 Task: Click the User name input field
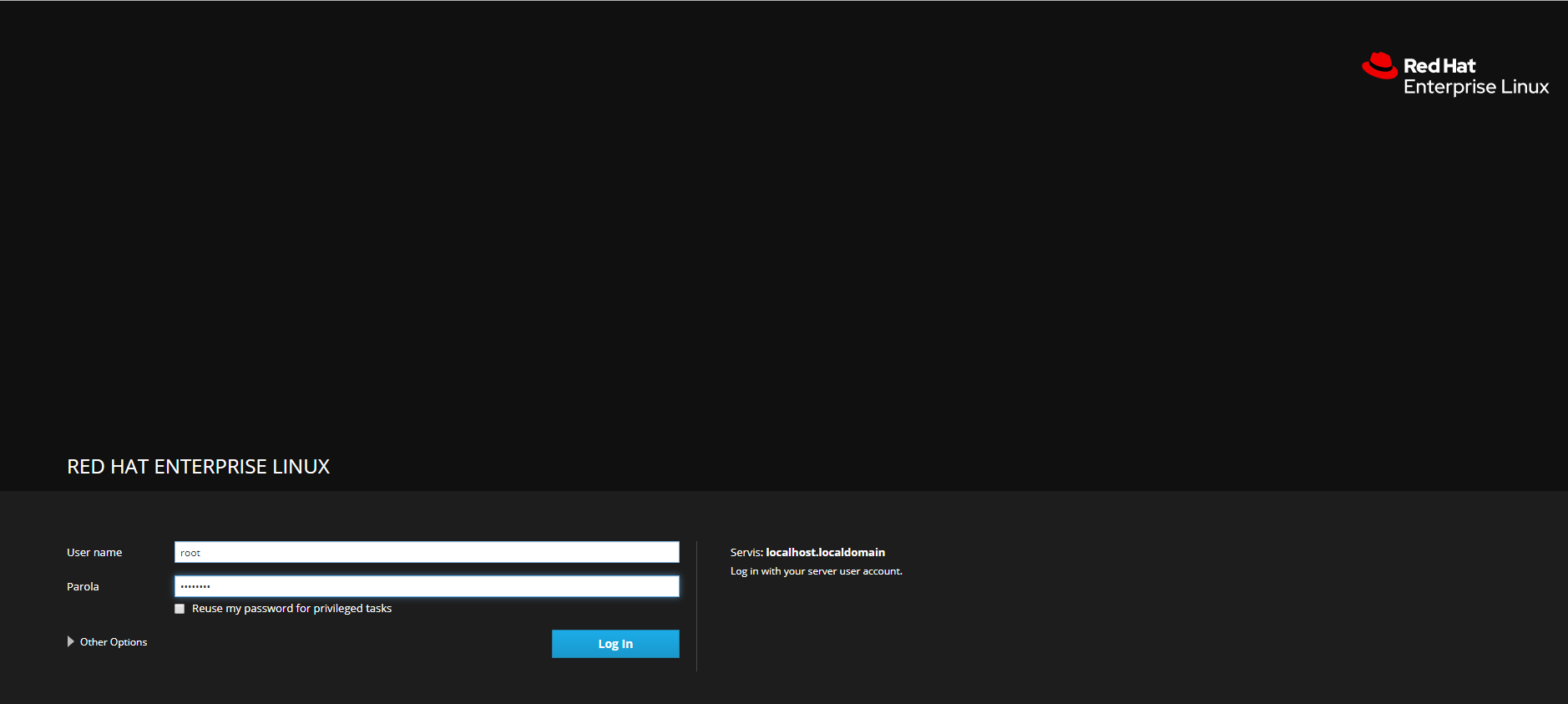point(427,552)
